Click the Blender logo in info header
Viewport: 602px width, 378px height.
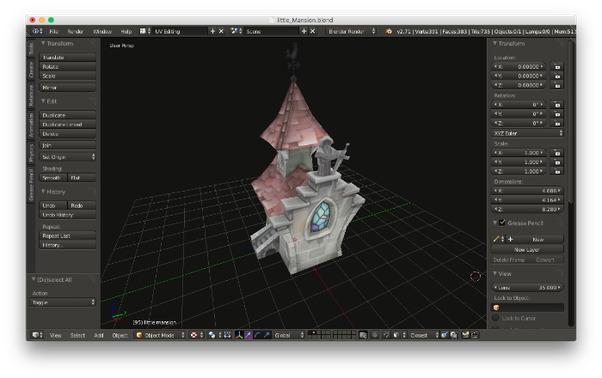389,31
